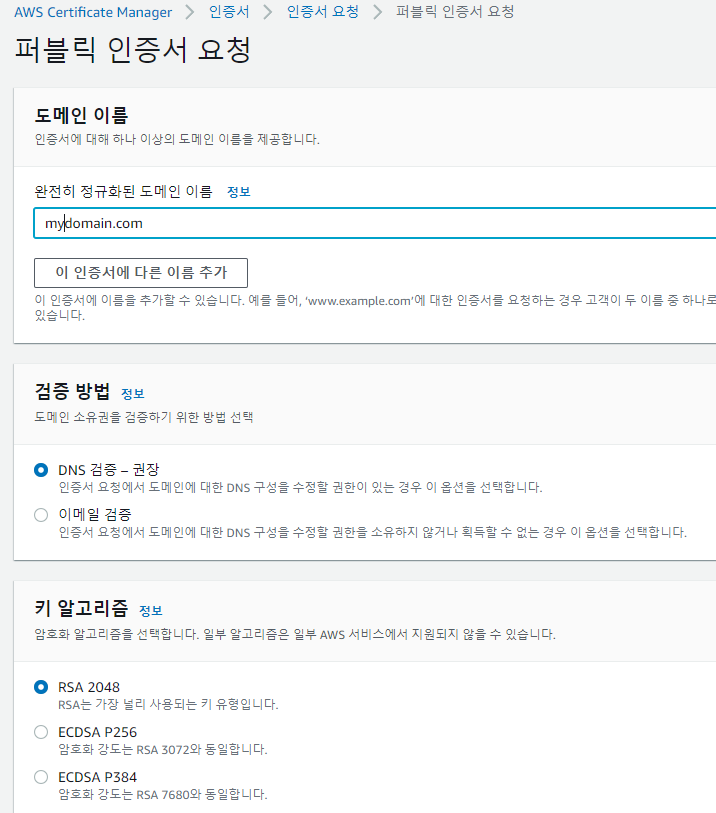Click text 도메인 소유권을 검증하기 위한 방법 선택

point(144,417)
